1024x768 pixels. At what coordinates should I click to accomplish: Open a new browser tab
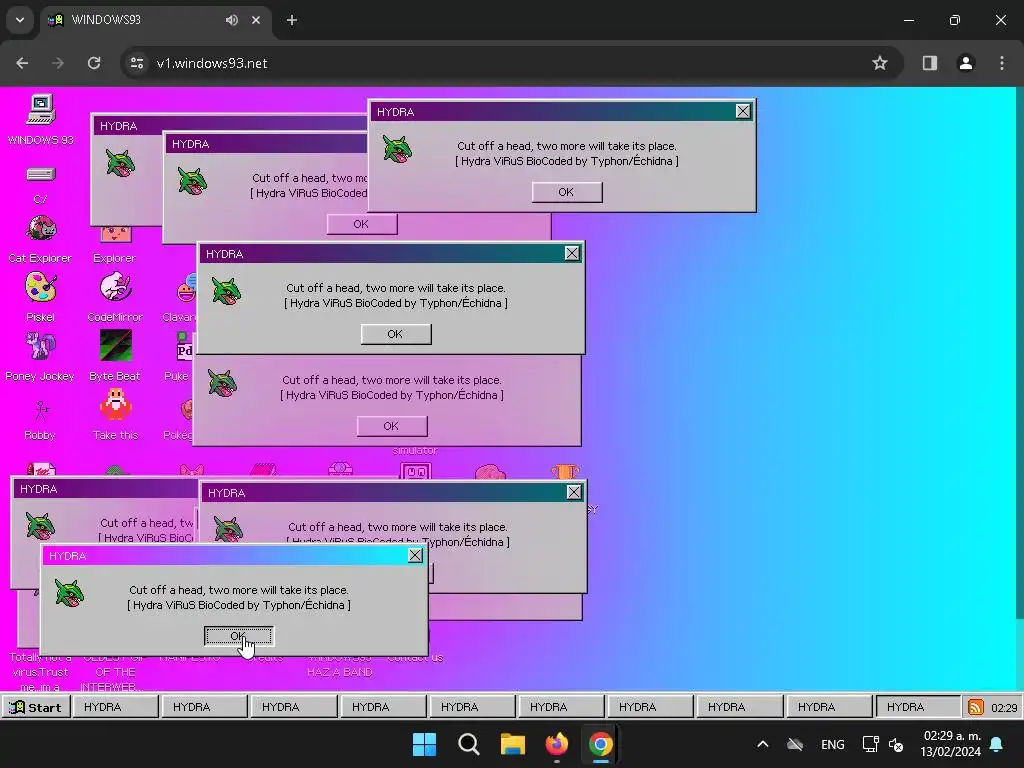click(x=292, y=20)
